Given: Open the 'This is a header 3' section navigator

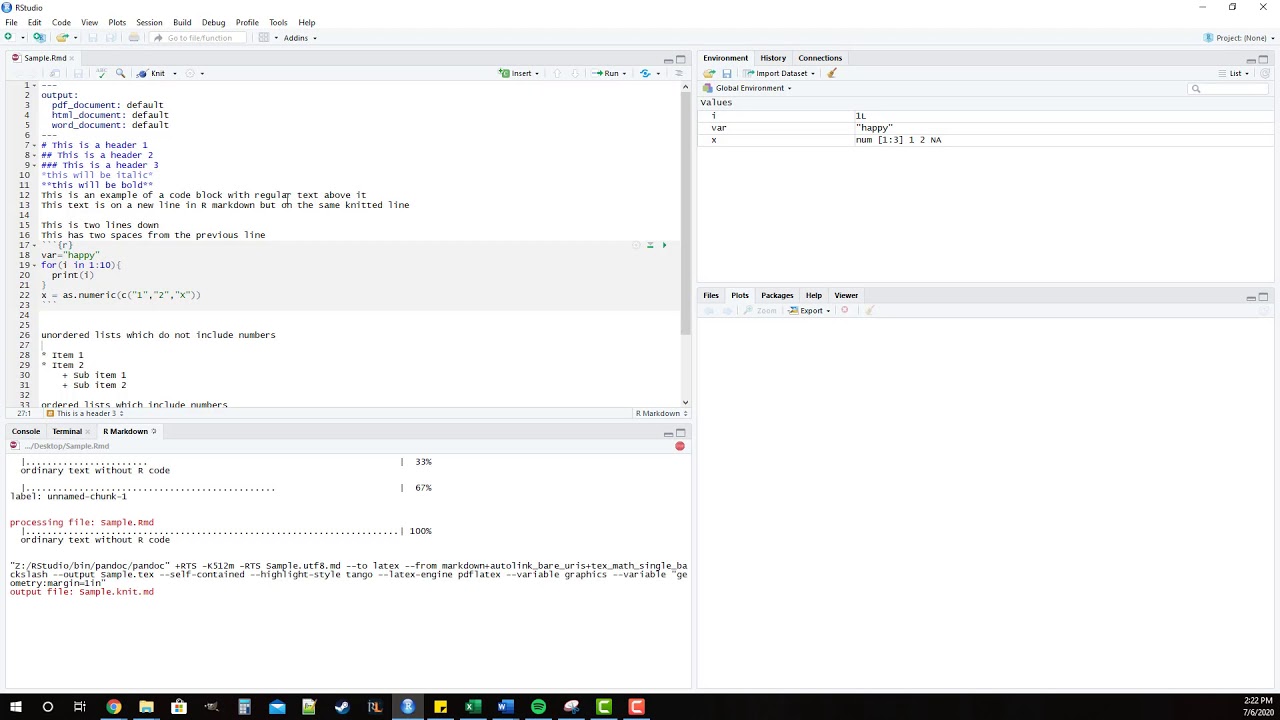Looking at the screenshot, I should (x=84, y=413).
